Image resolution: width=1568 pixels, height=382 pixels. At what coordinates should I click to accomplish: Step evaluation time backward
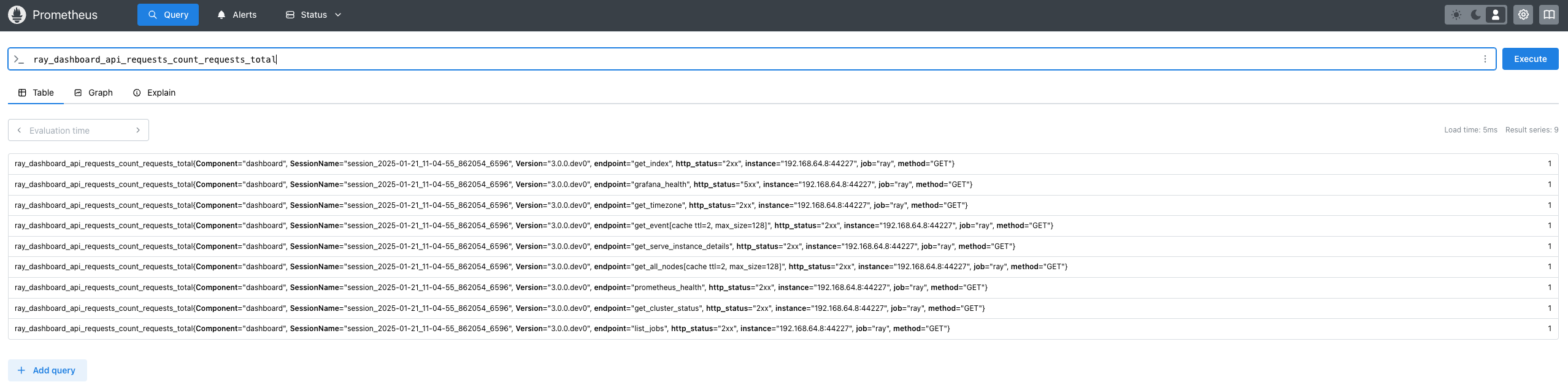[x=19, y=130]
